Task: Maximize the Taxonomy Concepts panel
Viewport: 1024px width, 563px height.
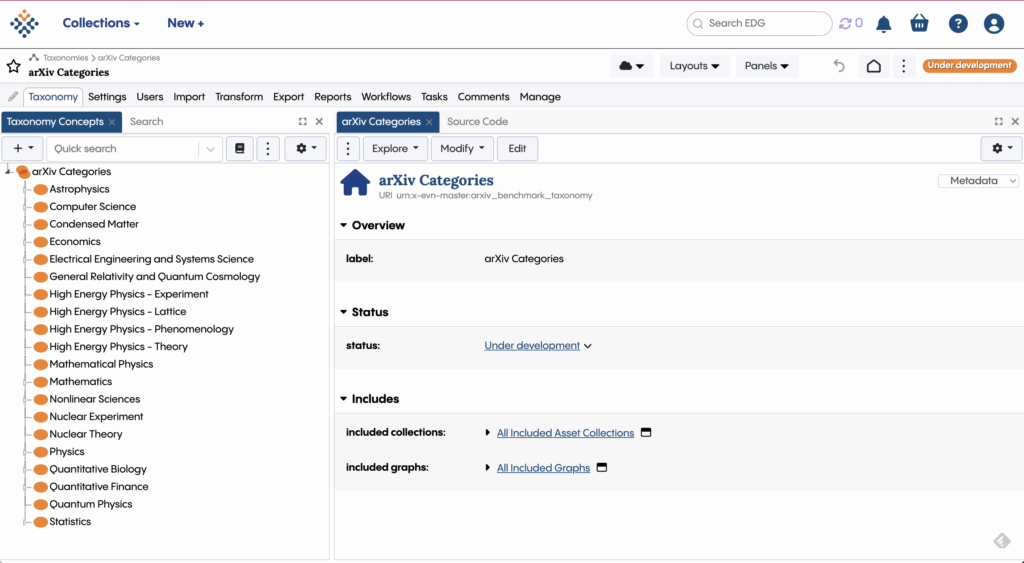Action: tap(303, 122)
